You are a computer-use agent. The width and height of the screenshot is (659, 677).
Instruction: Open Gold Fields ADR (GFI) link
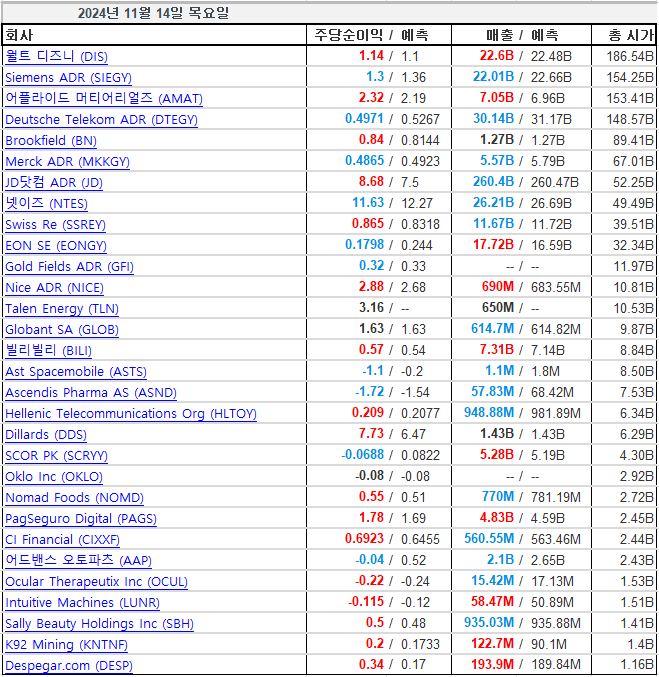click(70, 266)
